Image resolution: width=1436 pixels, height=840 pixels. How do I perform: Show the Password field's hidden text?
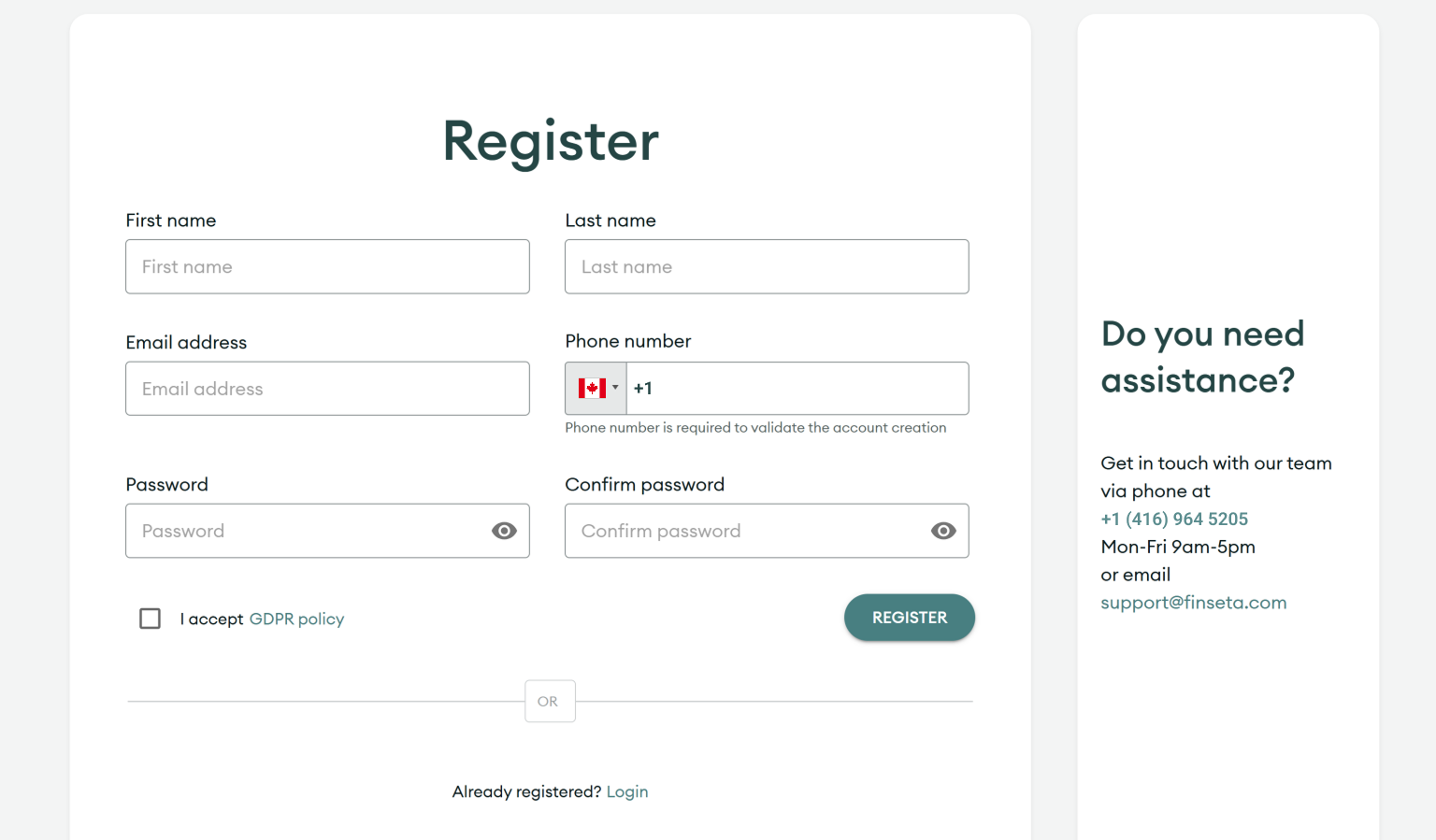pos(504,531)
